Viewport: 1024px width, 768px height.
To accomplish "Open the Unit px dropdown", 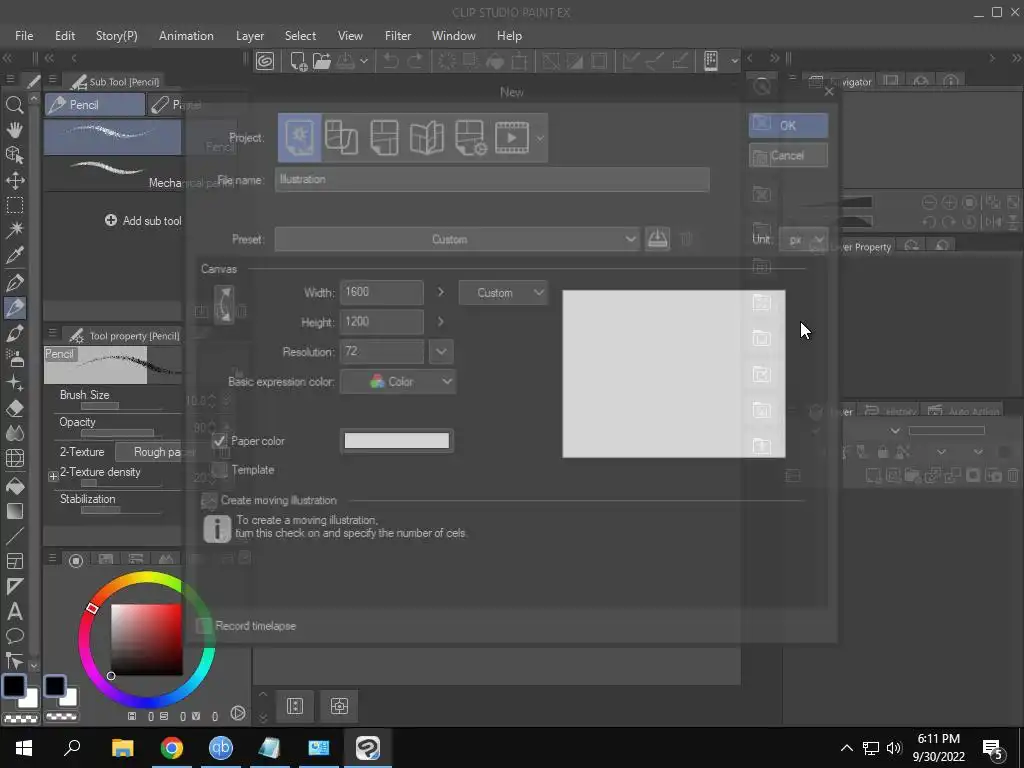I will [x=803, y=240].
